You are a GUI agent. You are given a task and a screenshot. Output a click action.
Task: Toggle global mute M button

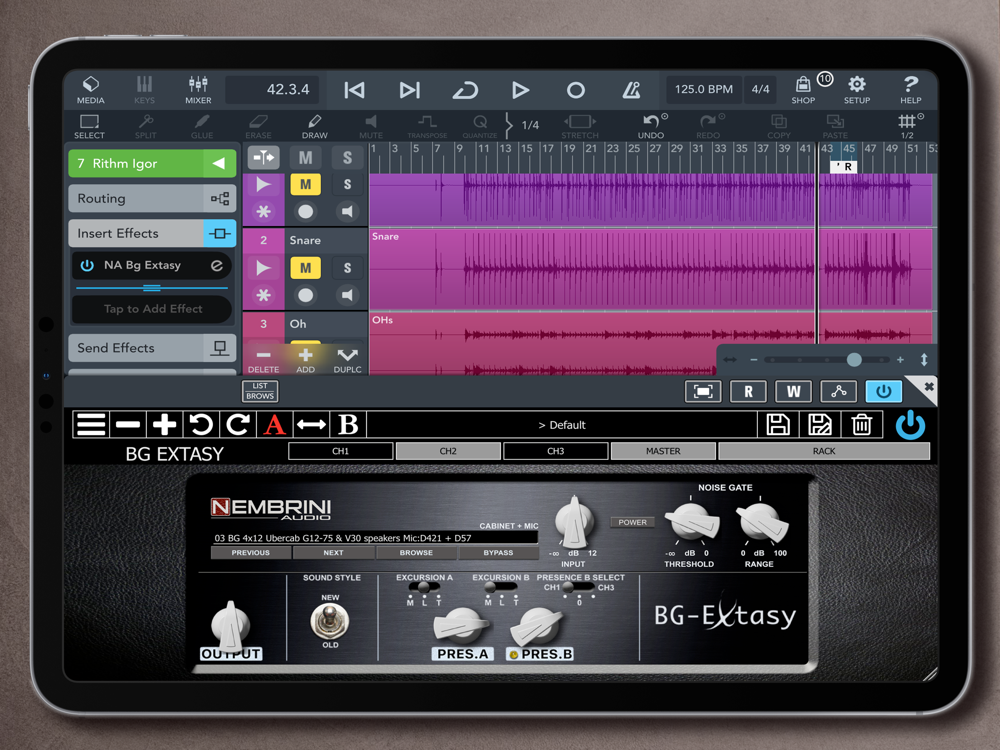(x=305, y=158)
